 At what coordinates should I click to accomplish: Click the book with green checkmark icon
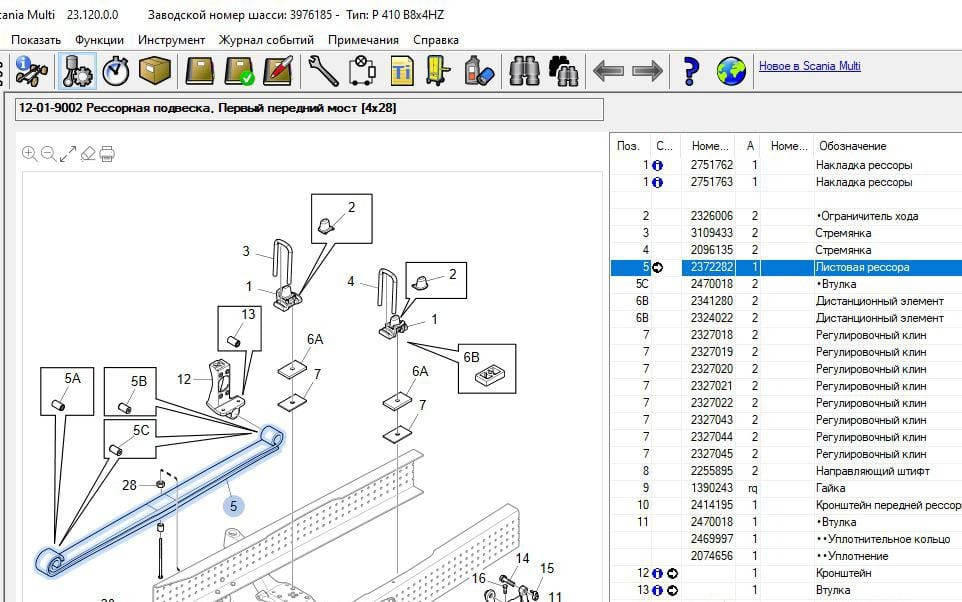coord(240,71)
